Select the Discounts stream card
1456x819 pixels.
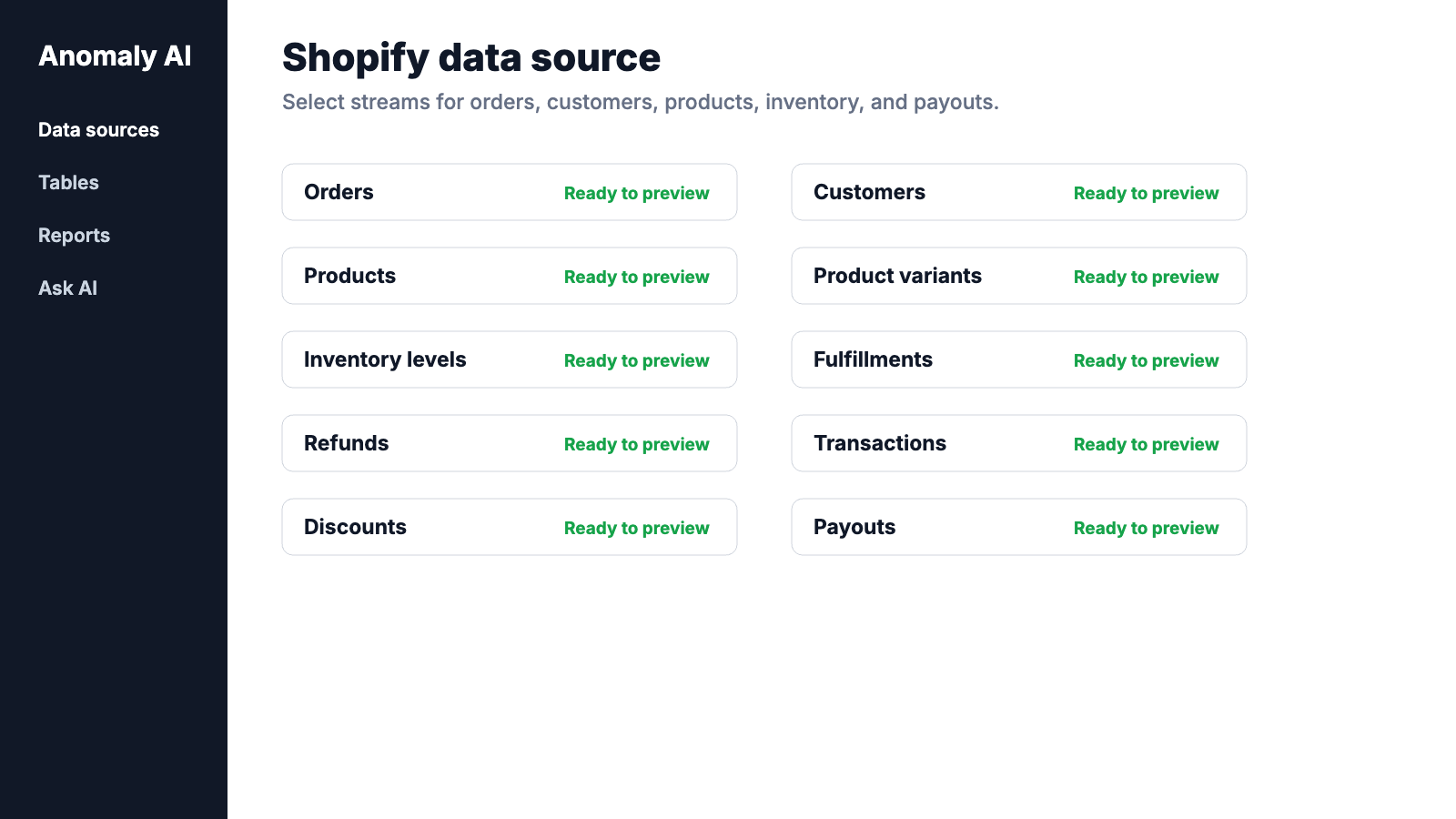tap(510, 527)
